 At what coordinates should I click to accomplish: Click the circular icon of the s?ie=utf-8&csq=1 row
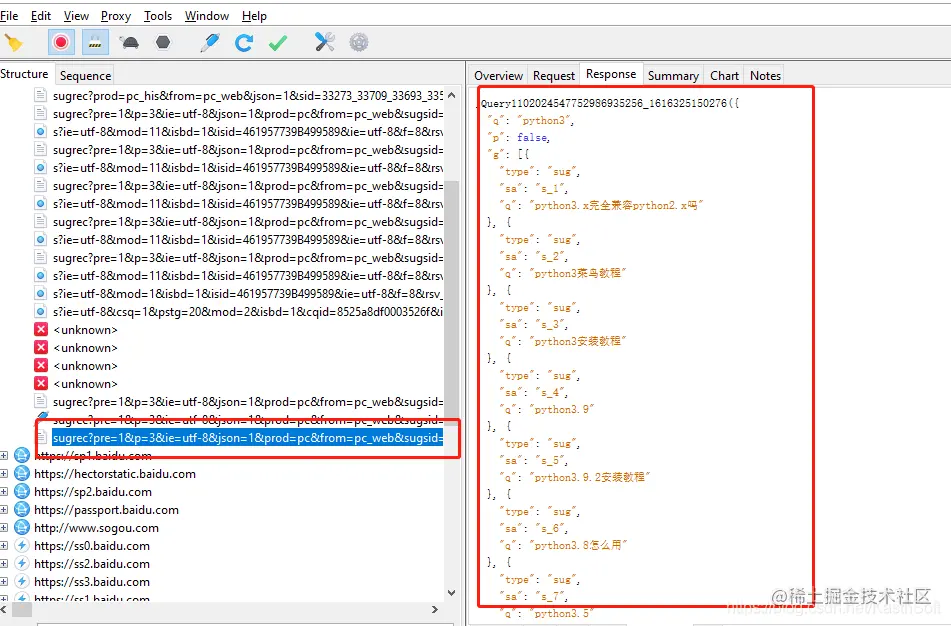tap(41, 312)
